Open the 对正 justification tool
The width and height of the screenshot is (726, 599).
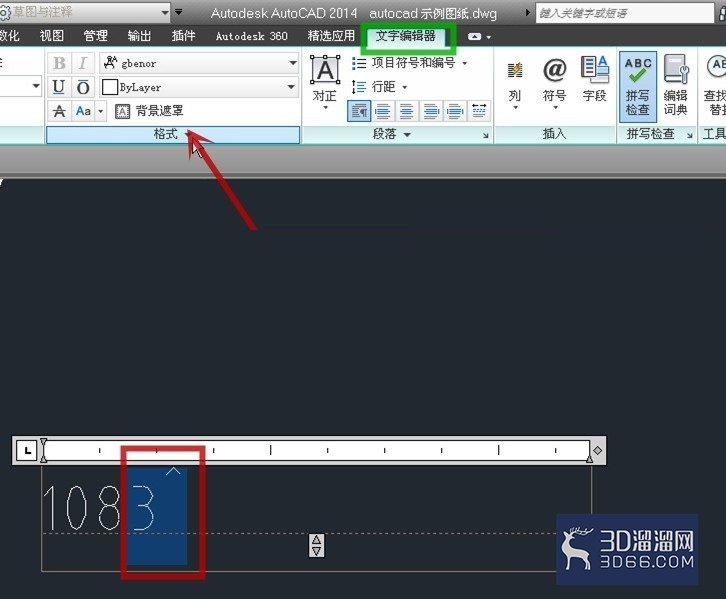[325, 82]
